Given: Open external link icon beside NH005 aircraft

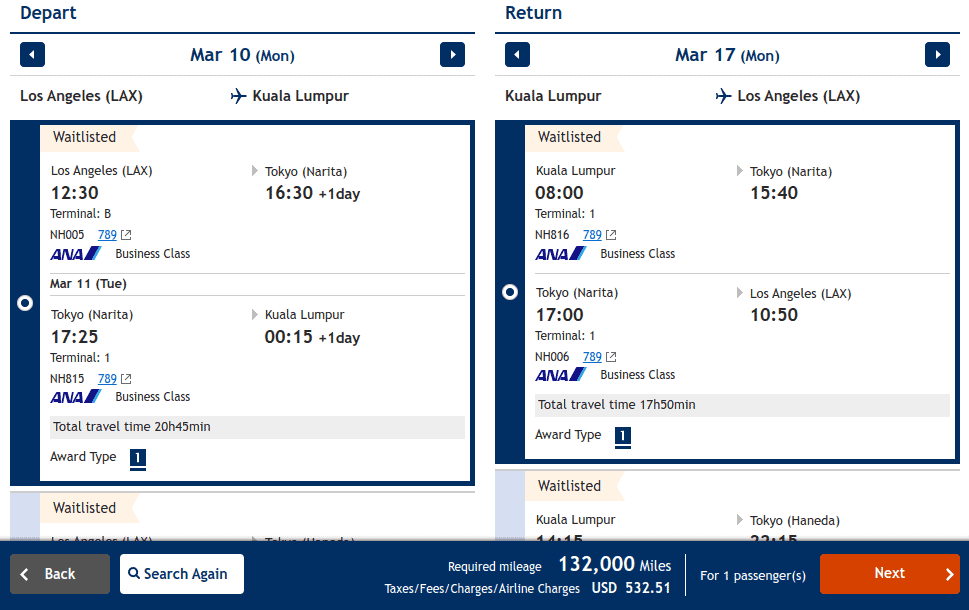Looking at the screenshot, I should click(126, 236).
